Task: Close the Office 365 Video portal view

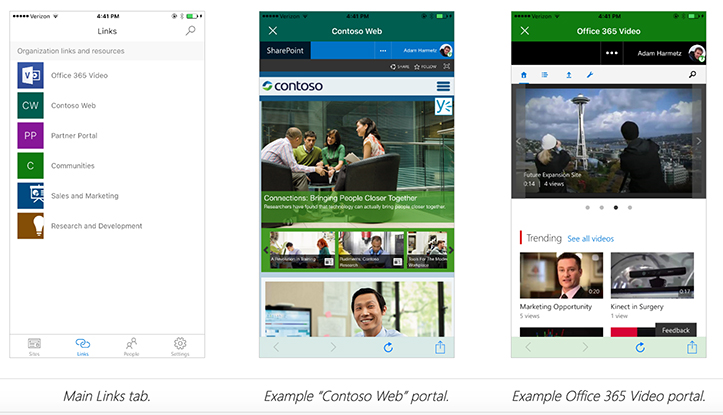Action: click(525, 30)
